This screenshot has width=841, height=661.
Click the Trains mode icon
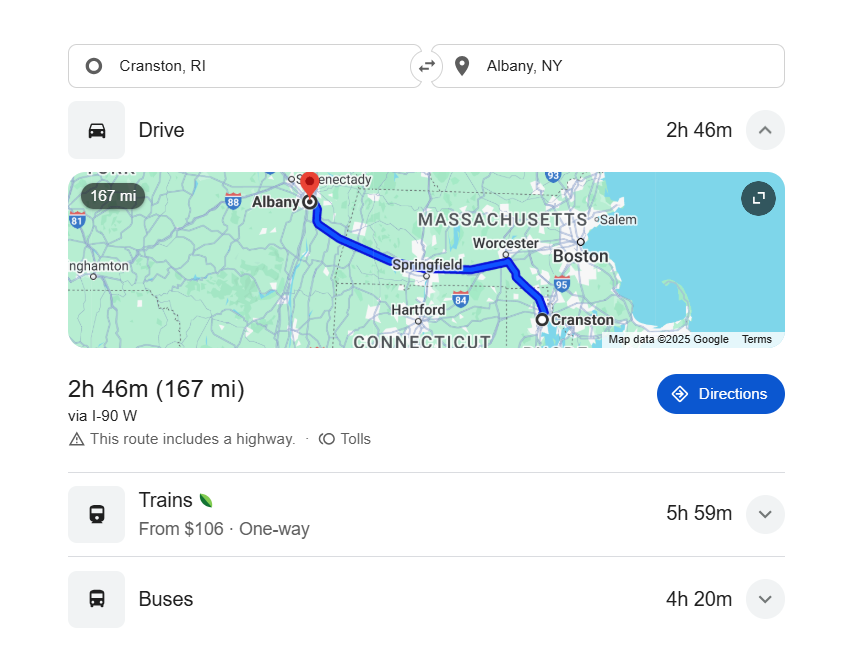coord(97,514)
